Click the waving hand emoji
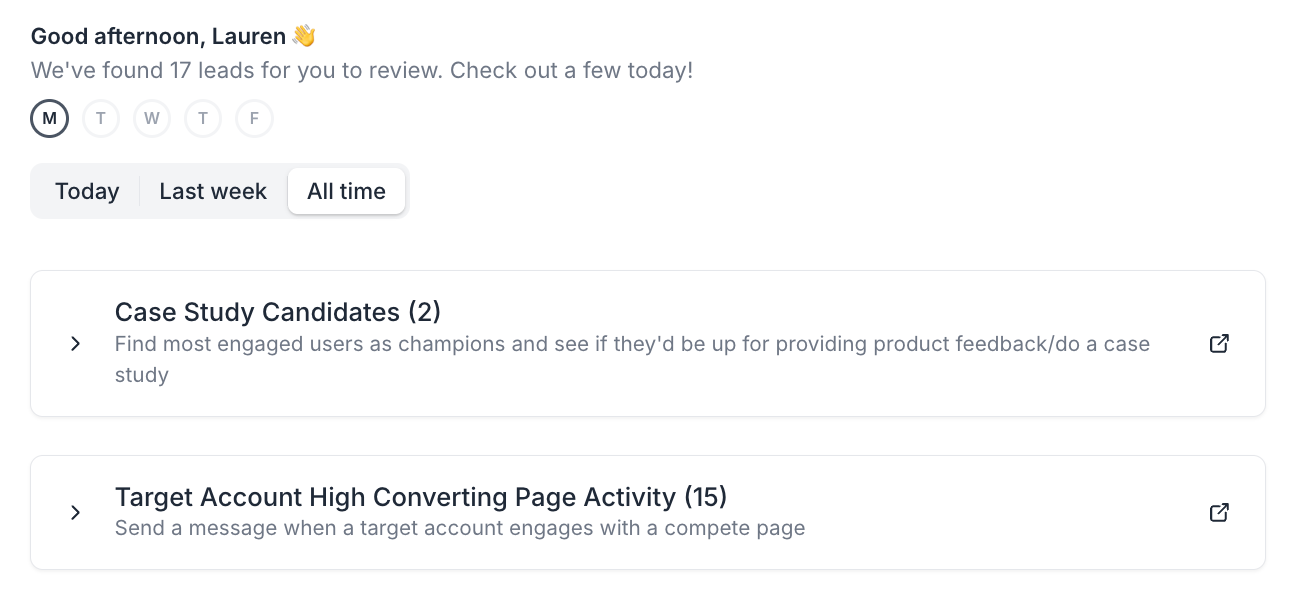 click(304, 37)
